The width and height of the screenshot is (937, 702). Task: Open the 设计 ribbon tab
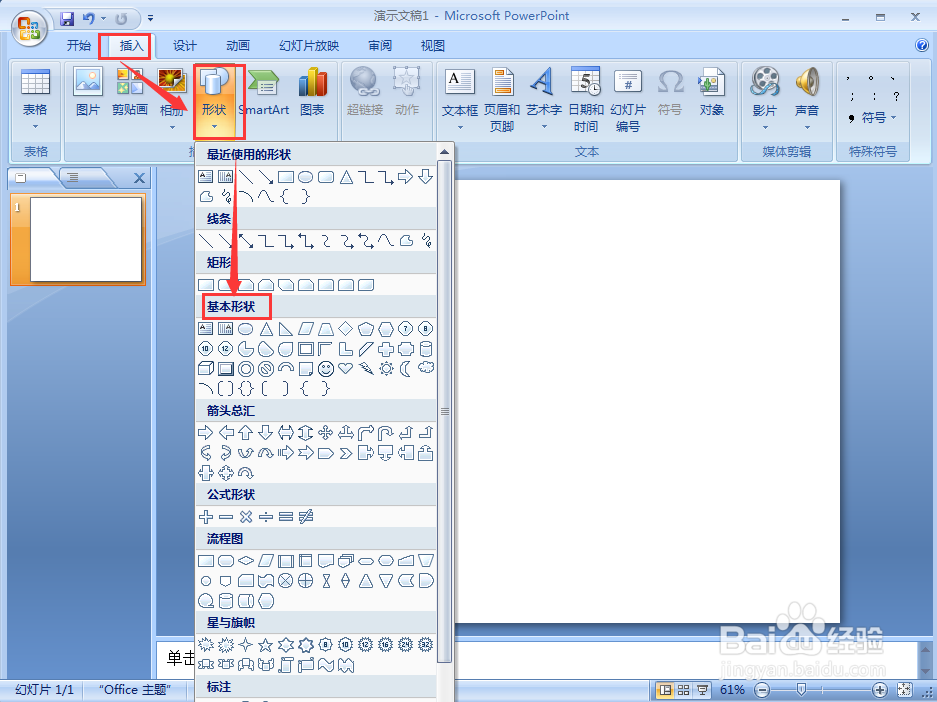185,45
